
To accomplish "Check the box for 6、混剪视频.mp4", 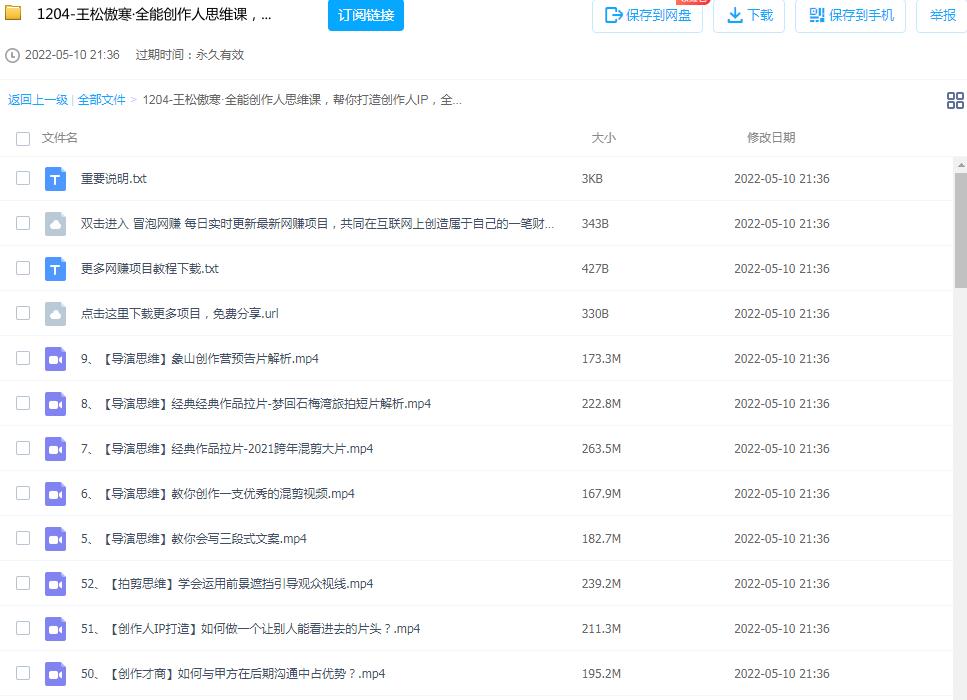I will (23, 493).
